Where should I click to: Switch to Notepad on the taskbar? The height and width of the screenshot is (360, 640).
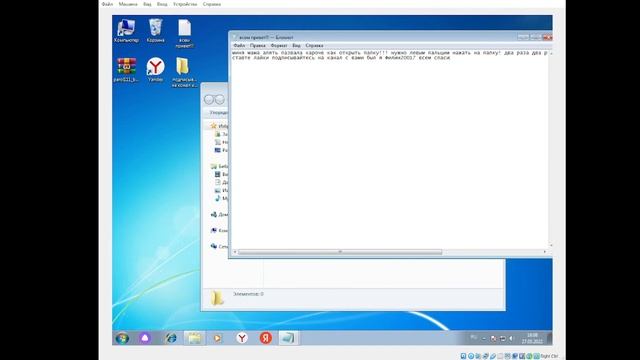[x=288, y=338]
